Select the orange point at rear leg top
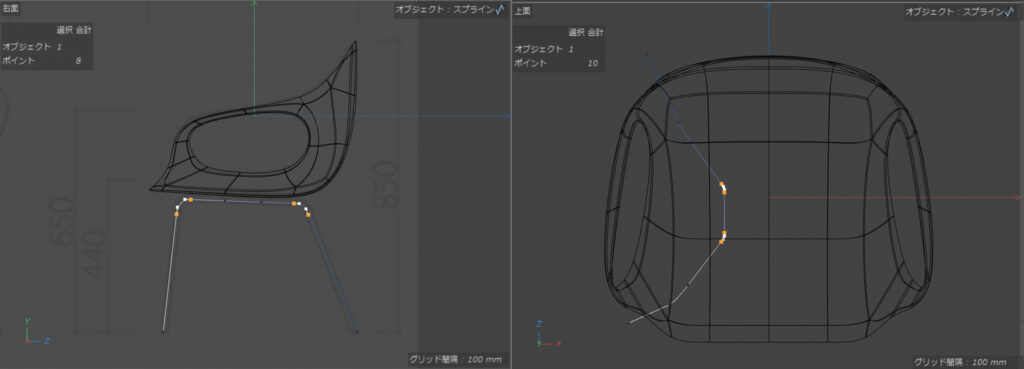The height and width of the screenshot is (369, 1024). (308, 214)
